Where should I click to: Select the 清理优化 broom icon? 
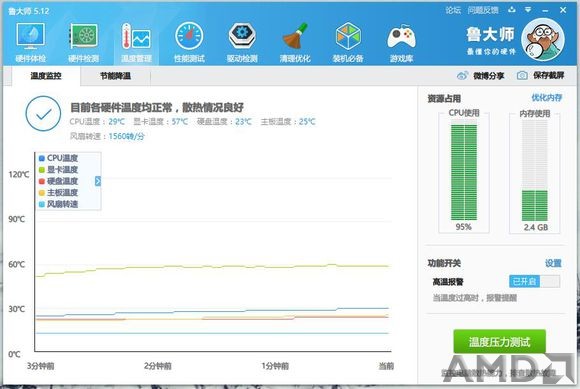295,36
